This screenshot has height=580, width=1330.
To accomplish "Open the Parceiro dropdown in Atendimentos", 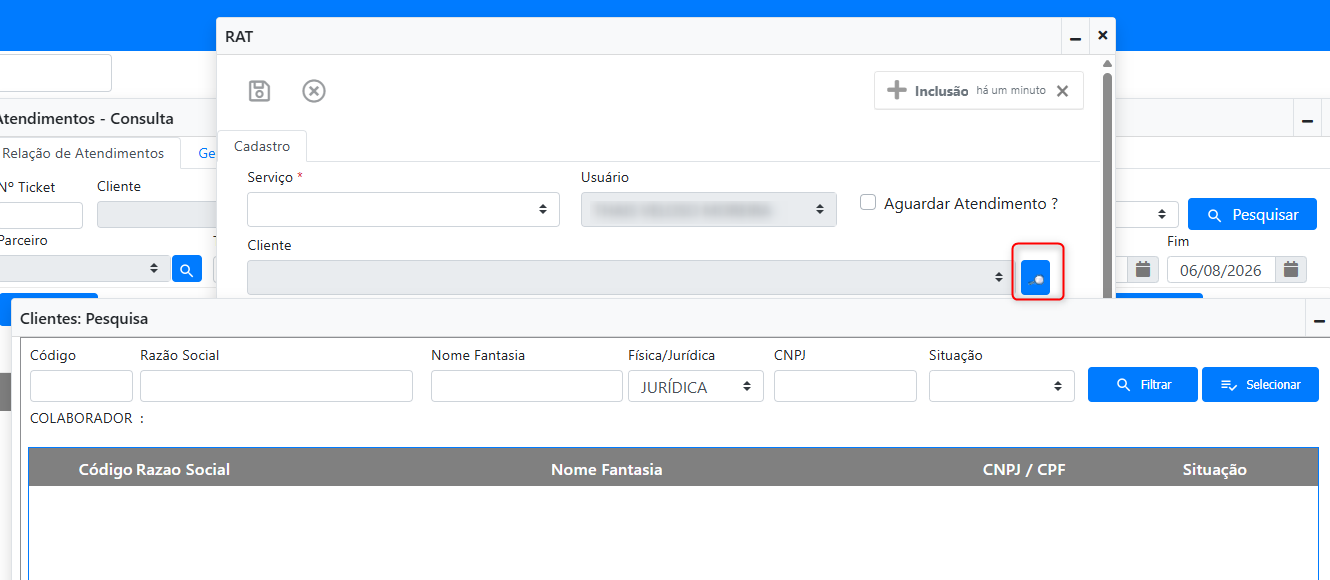I will pyautogui.click(x=83, y=269).
